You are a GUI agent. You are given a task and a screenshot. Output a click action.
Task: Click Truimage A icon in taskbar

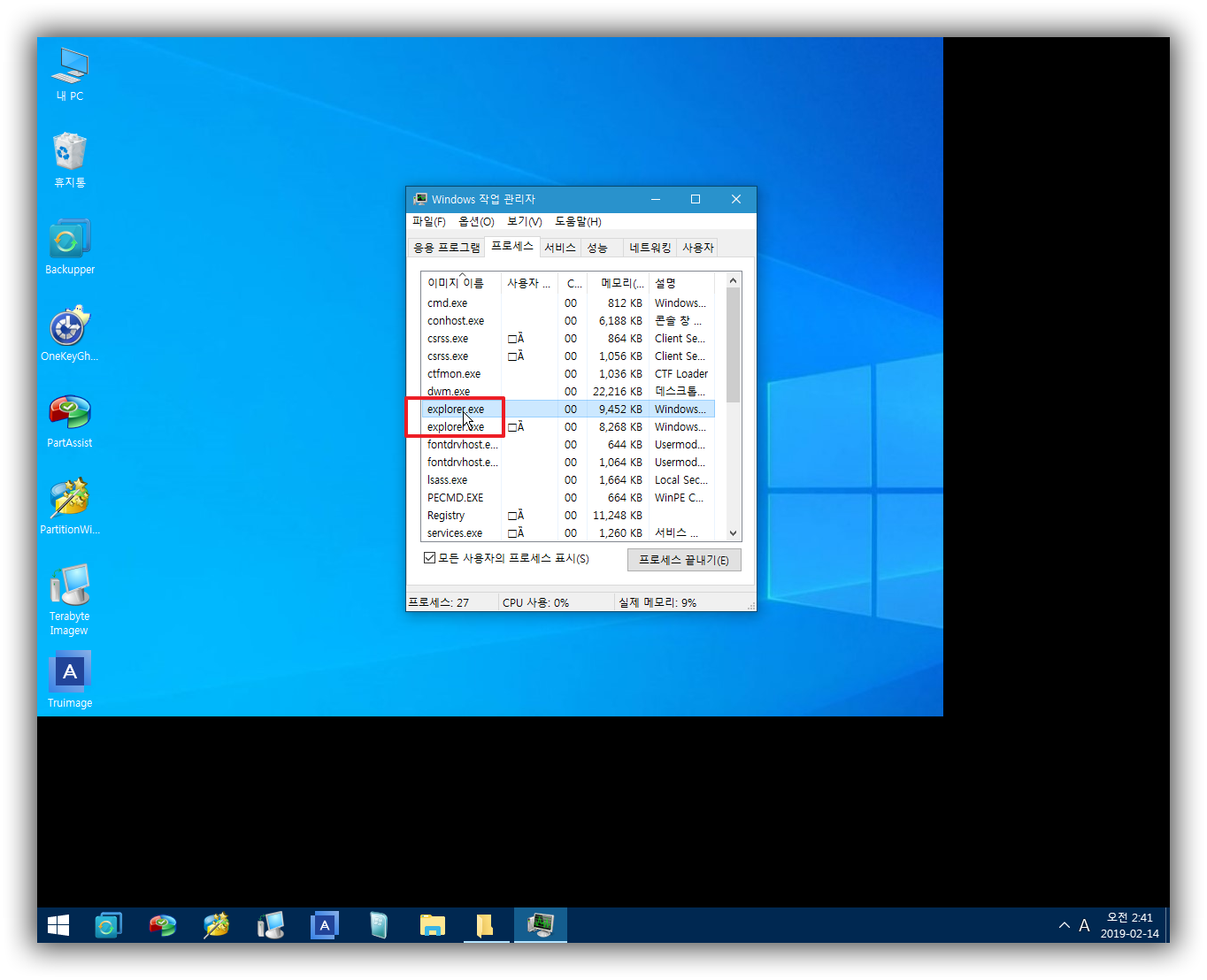(x=324, y=925)
